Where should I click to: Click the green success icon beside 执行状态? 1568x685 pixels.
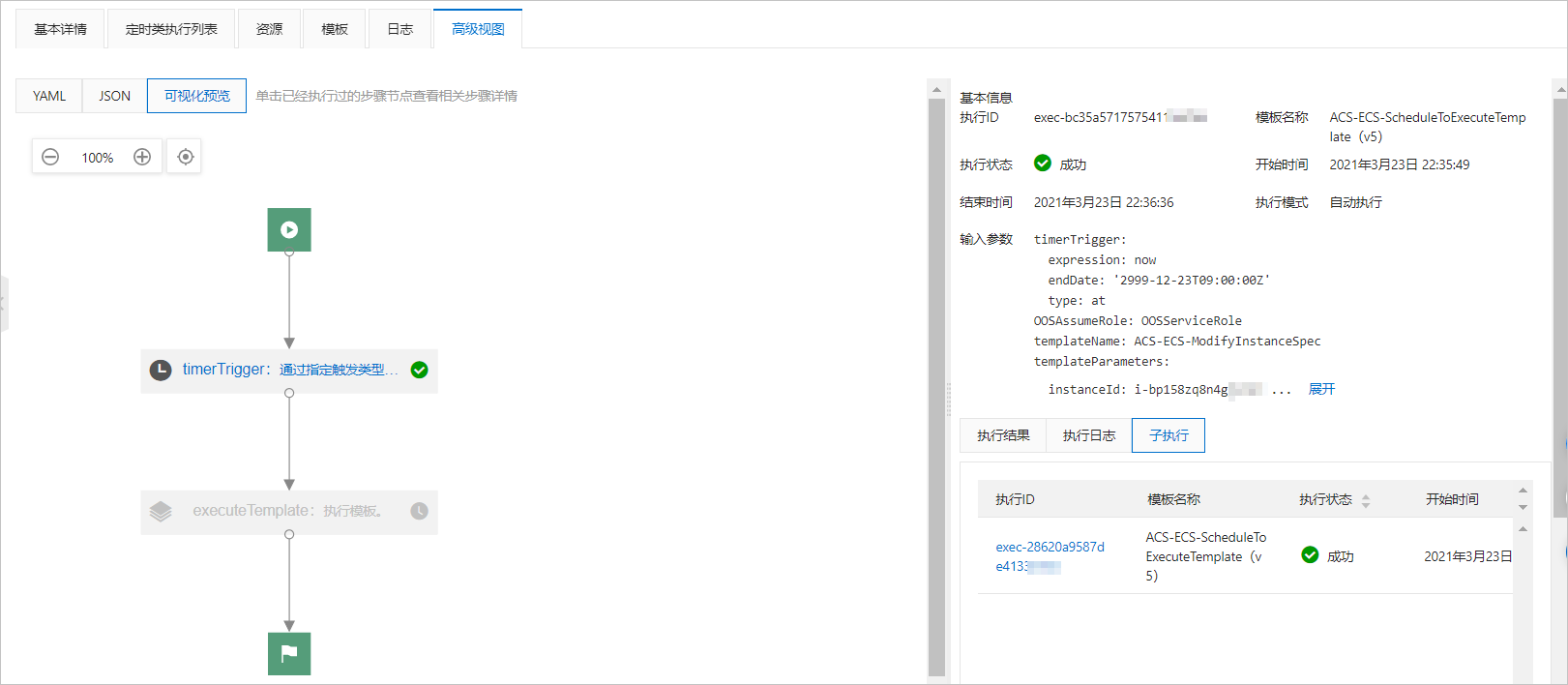pyautogui.click(x=1043, y=164)
